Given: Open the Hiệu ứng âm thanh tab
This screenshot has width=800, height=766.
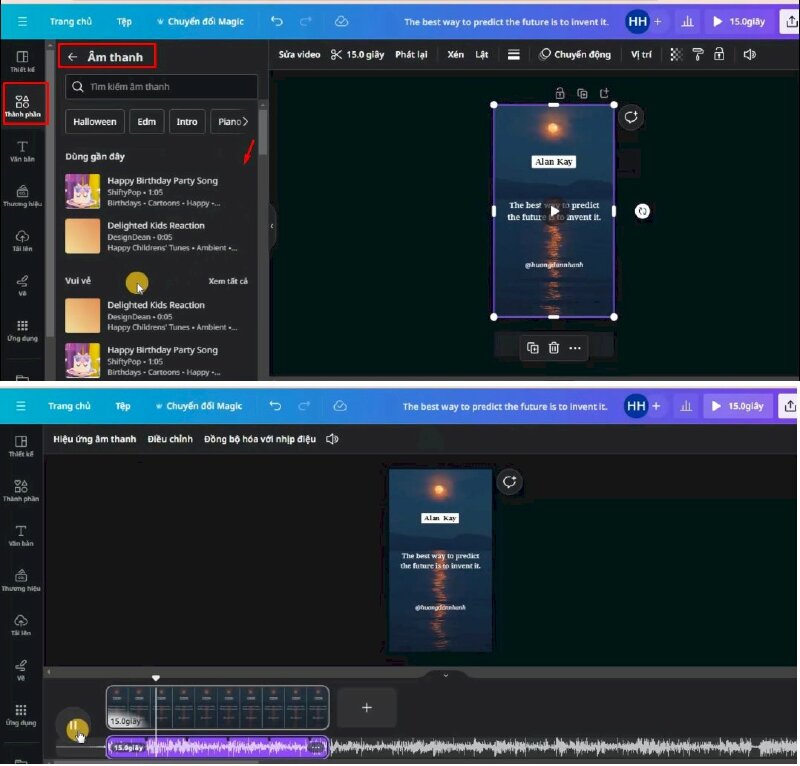Looking at the screenshot, I should click(x=94, y=439).
